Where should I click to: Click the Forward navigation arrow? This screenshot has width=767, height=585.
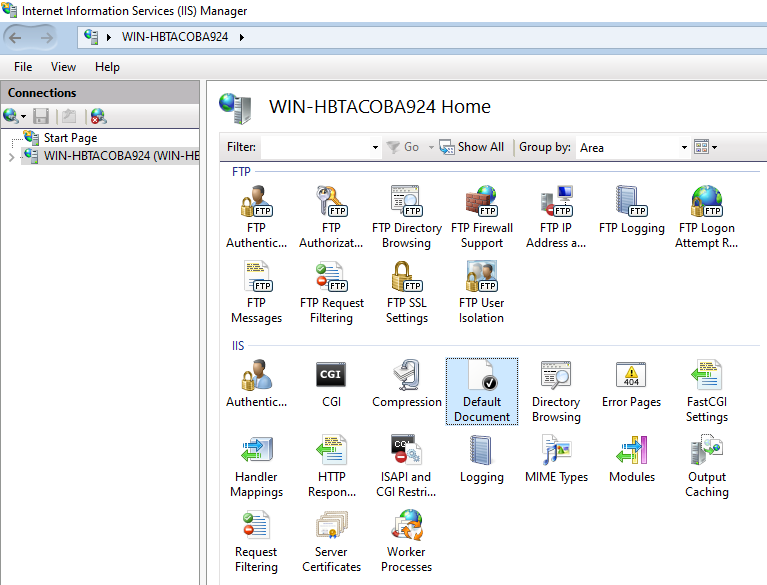47,38
